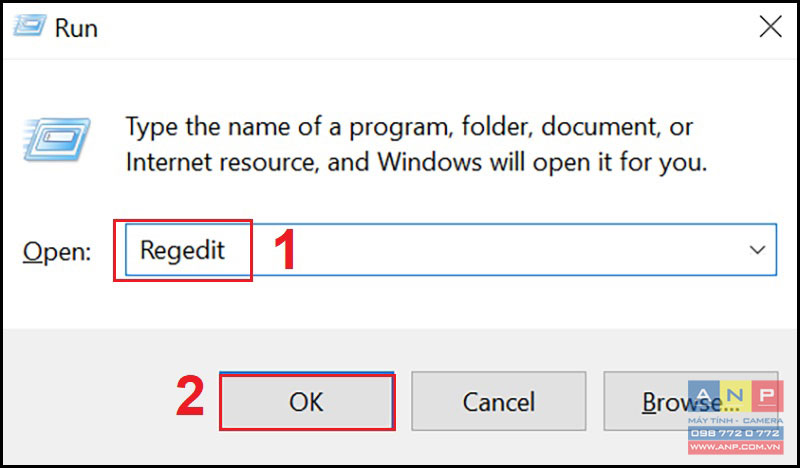800x468 pixels.
Task: Expand the Open combo box dropdown arrow
Action: coord(757,250)
